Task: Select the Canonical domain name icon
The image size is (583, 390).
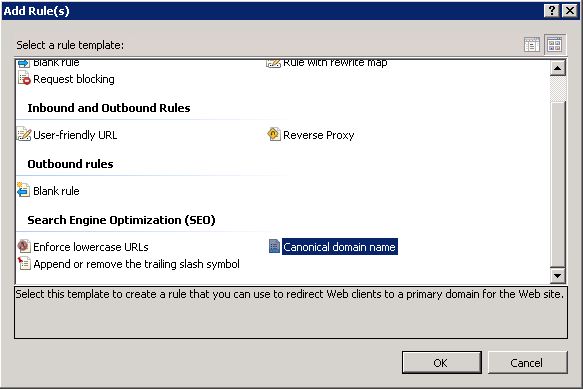Action: (274, 246)
